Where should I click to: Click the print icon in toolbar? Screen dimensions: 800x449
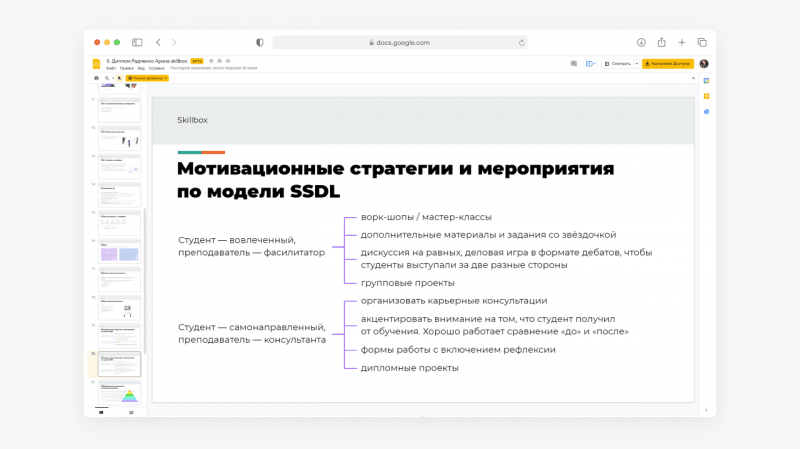(x=96, y=78)
